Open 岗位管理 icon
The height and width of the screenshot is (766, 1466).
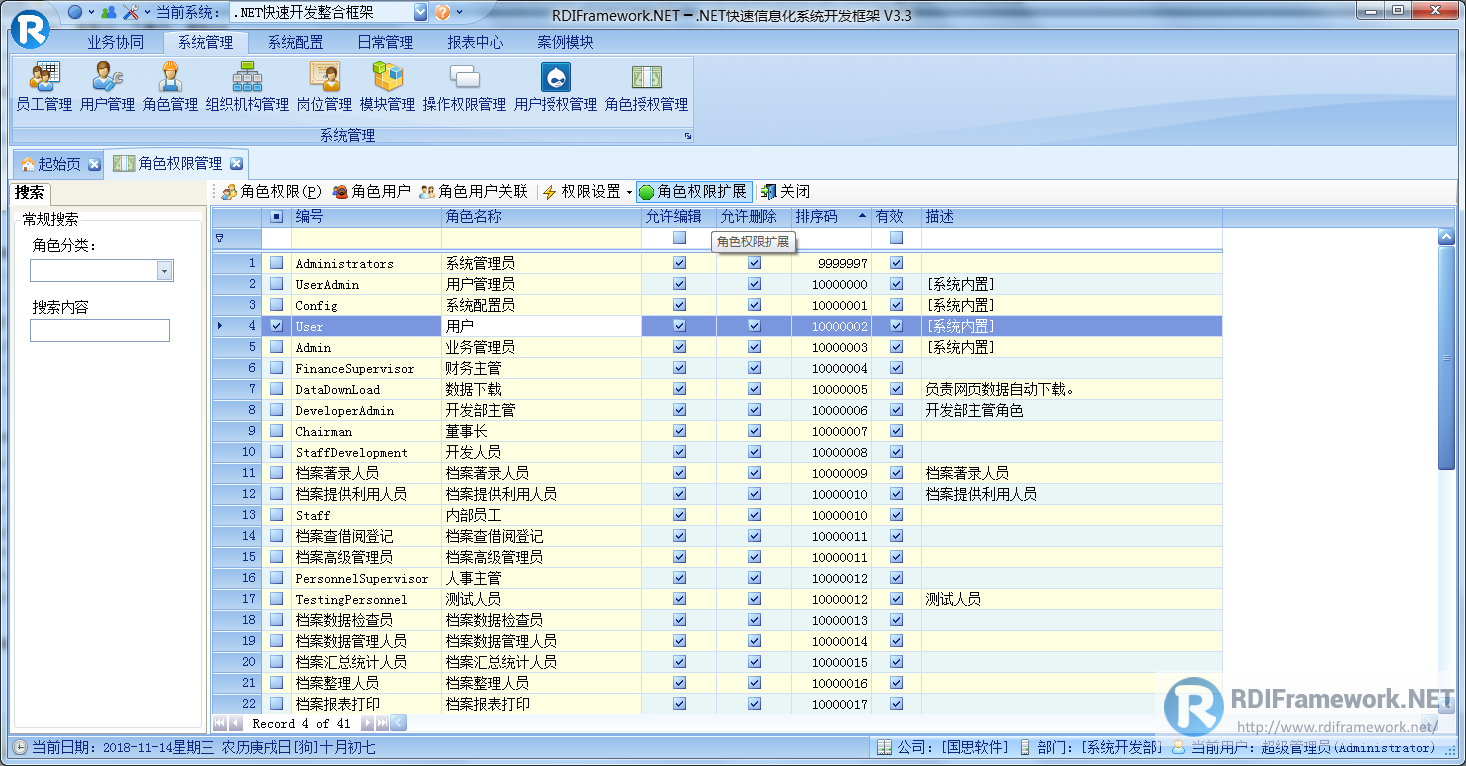324,86
